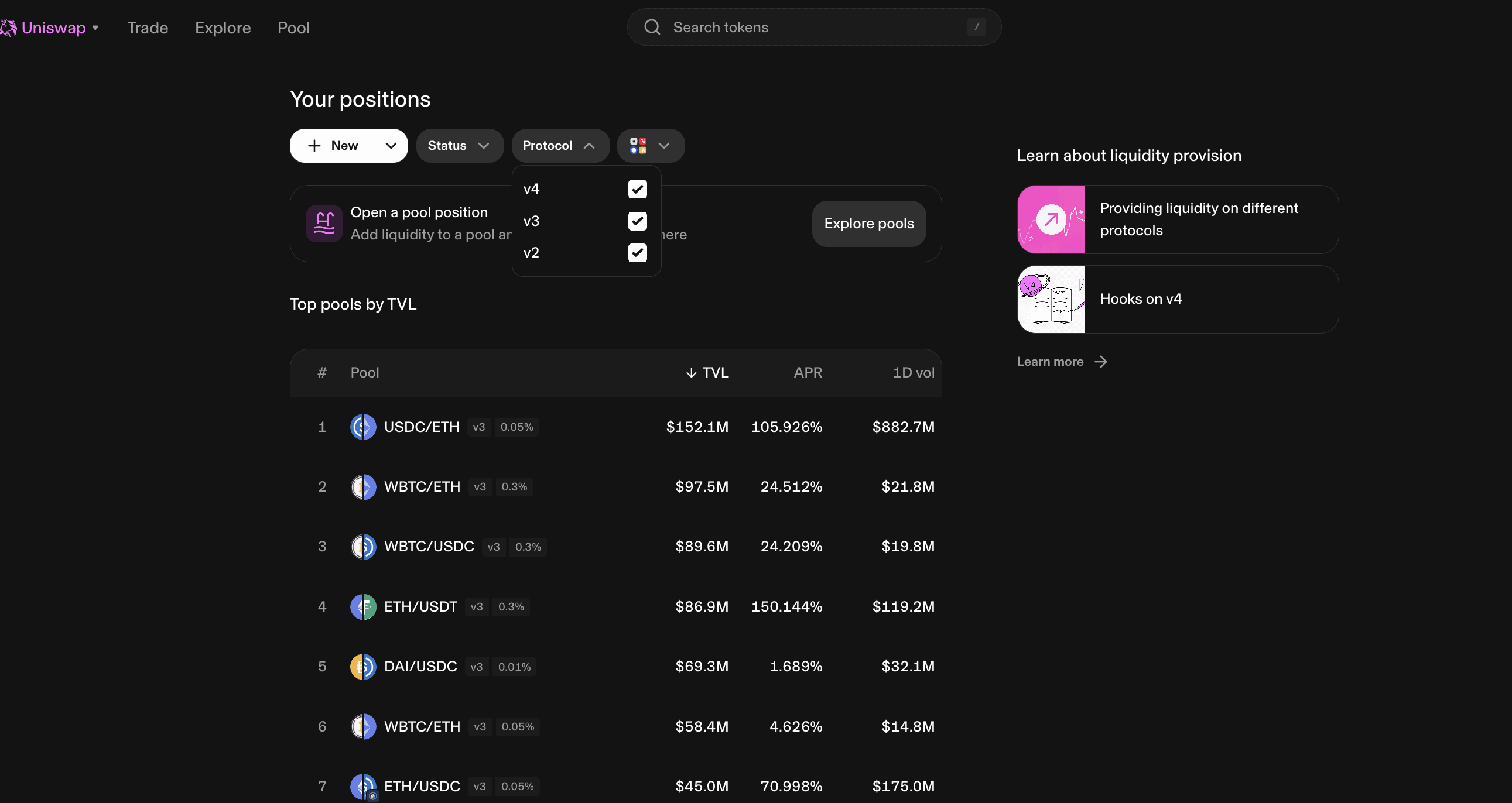Collapse the Protocol filter dropdown
This screenshot has height=803, width=1512.
560,146
